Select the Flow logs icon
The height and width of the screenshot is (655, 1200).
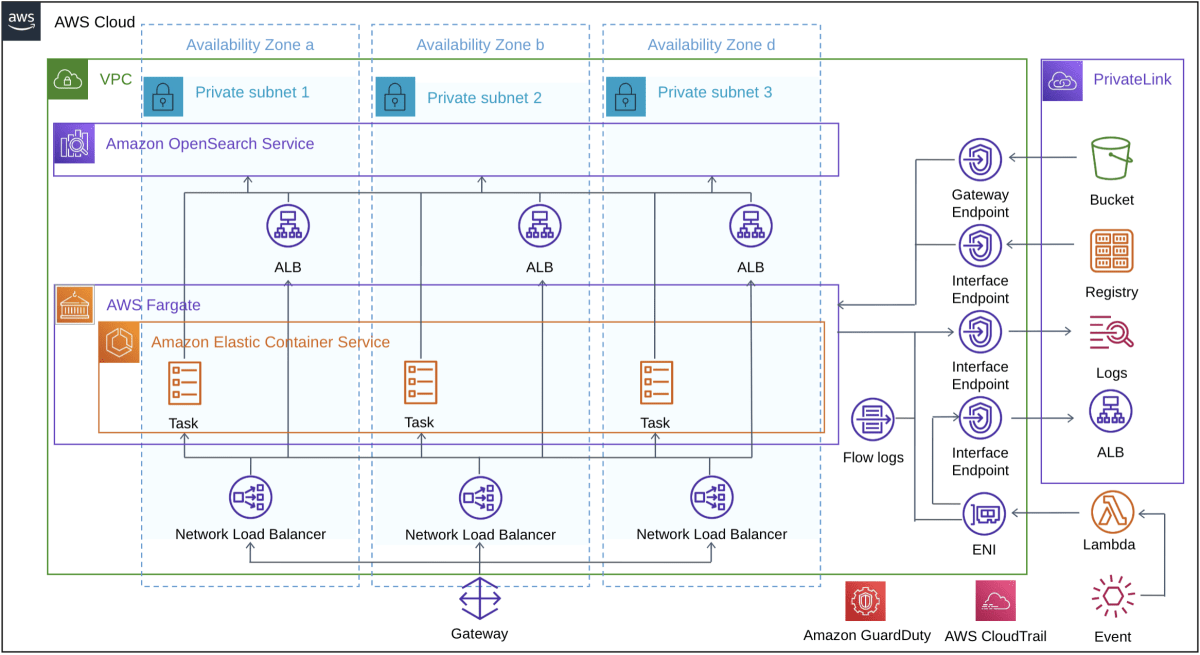872,420
